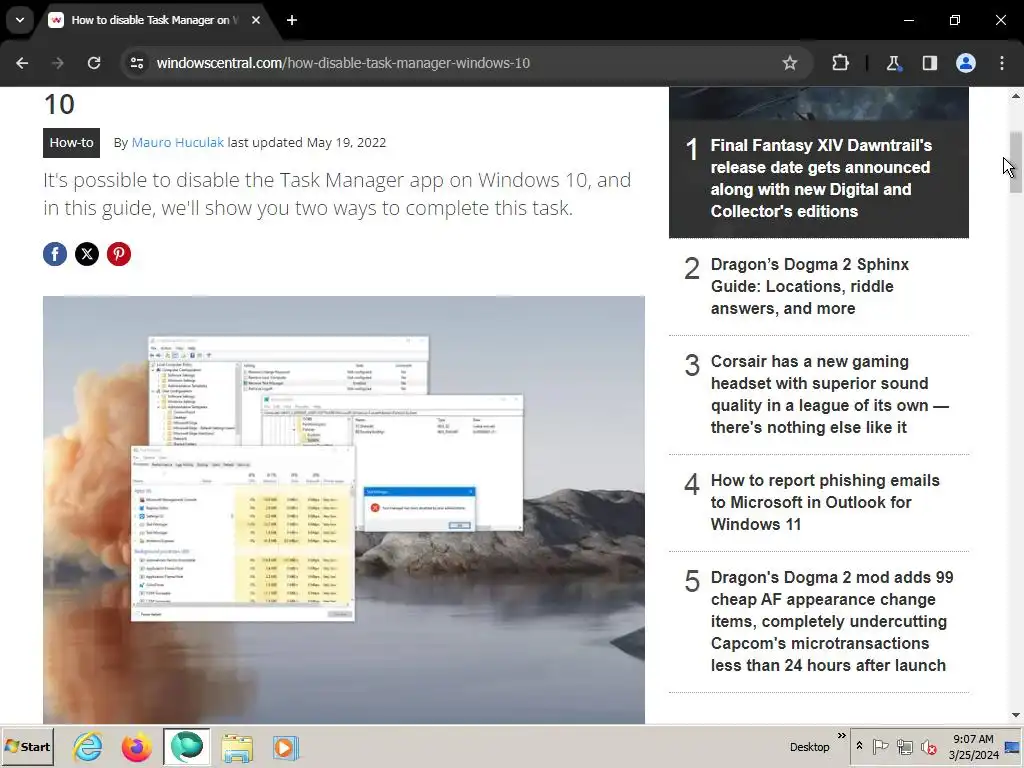Open the Dragon's Dogma 2 Sphinx Guide
Image resolution: width=1024 pixels, height=768 pixels.
(809, 286)
